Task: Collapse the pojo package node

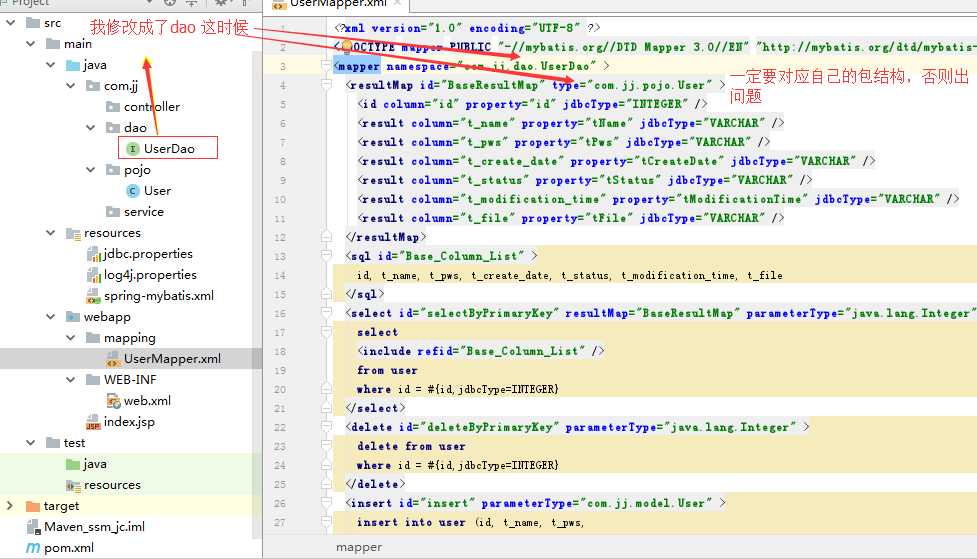Action: [x=90, y=170]
